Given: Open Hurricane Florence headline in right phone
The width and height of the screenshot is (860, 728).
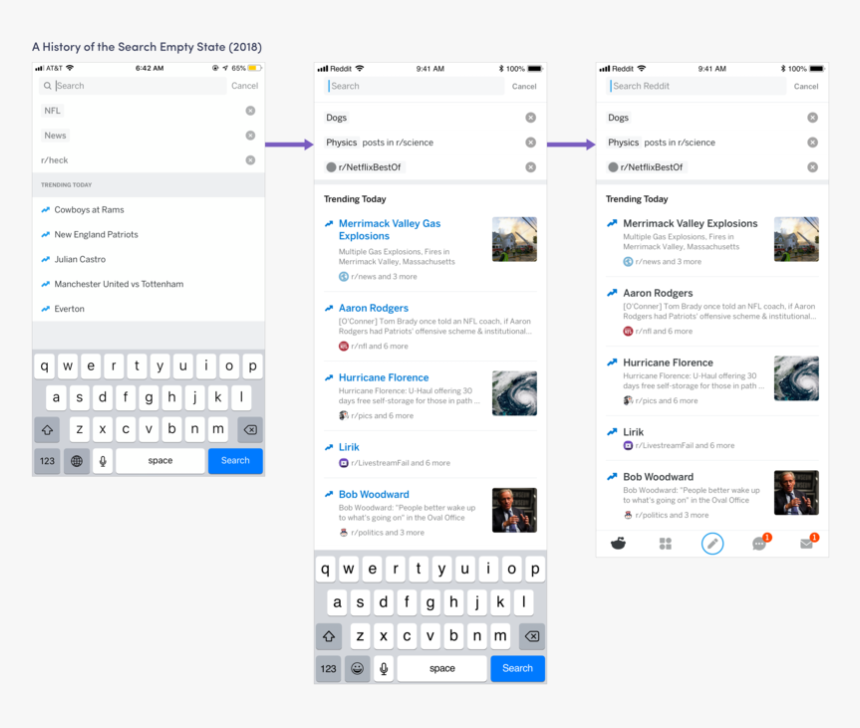Looking at the screenshot, I should 667,363.
